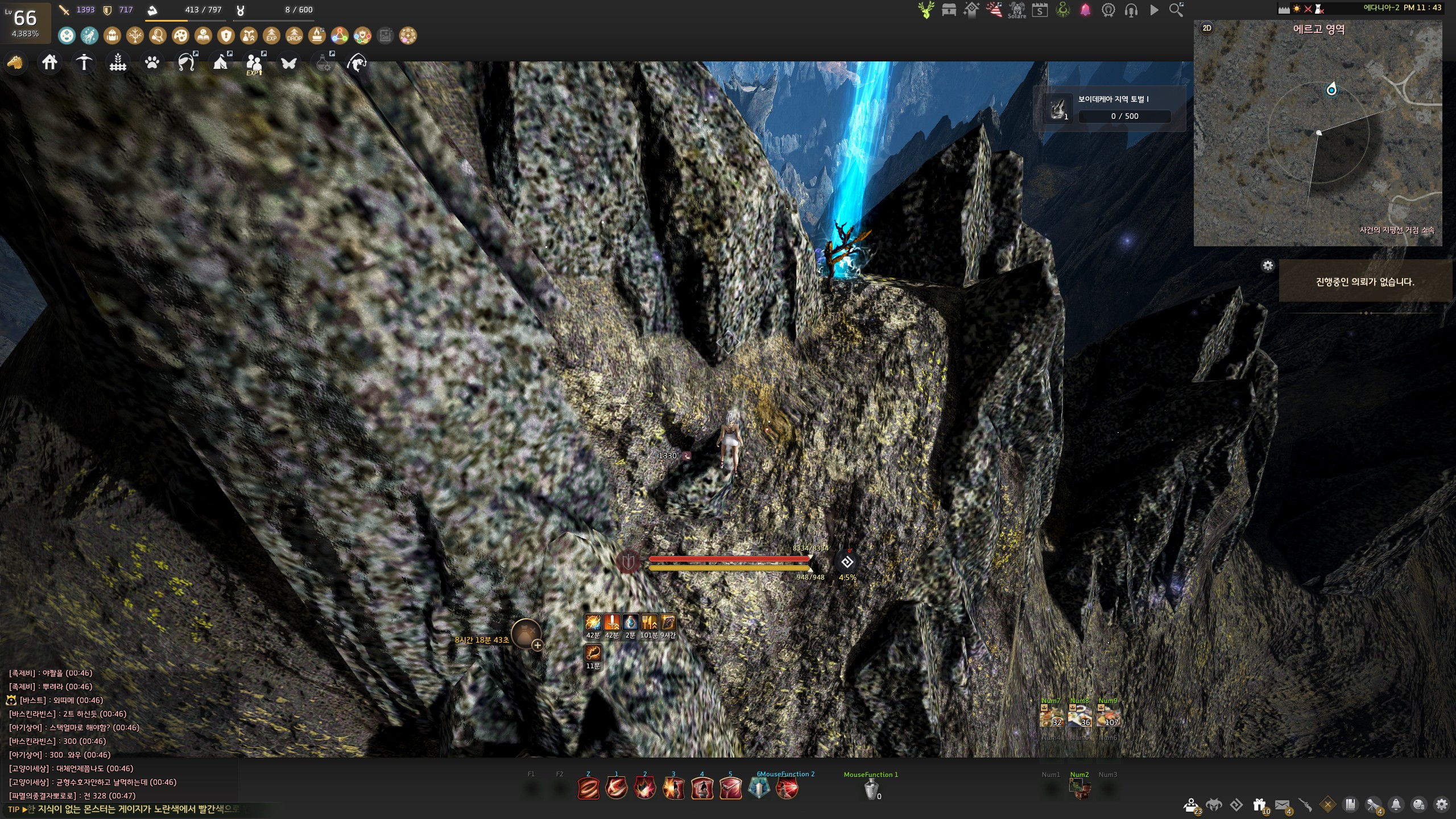Click the fishing fish icon
The height and width of the screenshot is (819, 1456).
click(x=357, y=62)
